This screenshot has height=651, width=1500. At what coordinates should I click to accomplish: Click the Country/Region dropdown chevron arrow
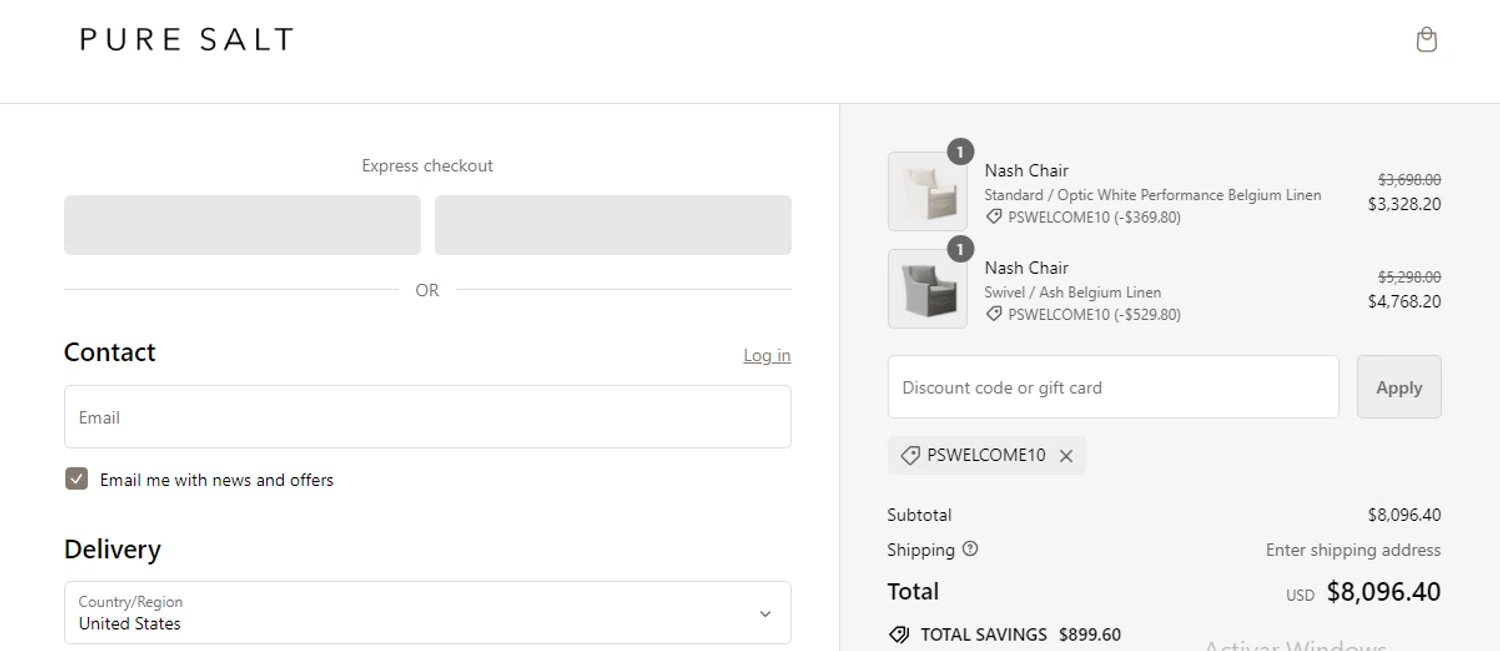click(765, 614)
